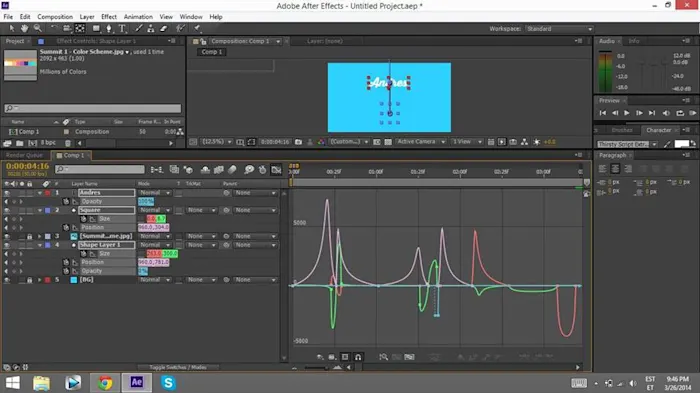
Task: Hide Shape Layer 1 eye icon
Action: pos(7,245)
